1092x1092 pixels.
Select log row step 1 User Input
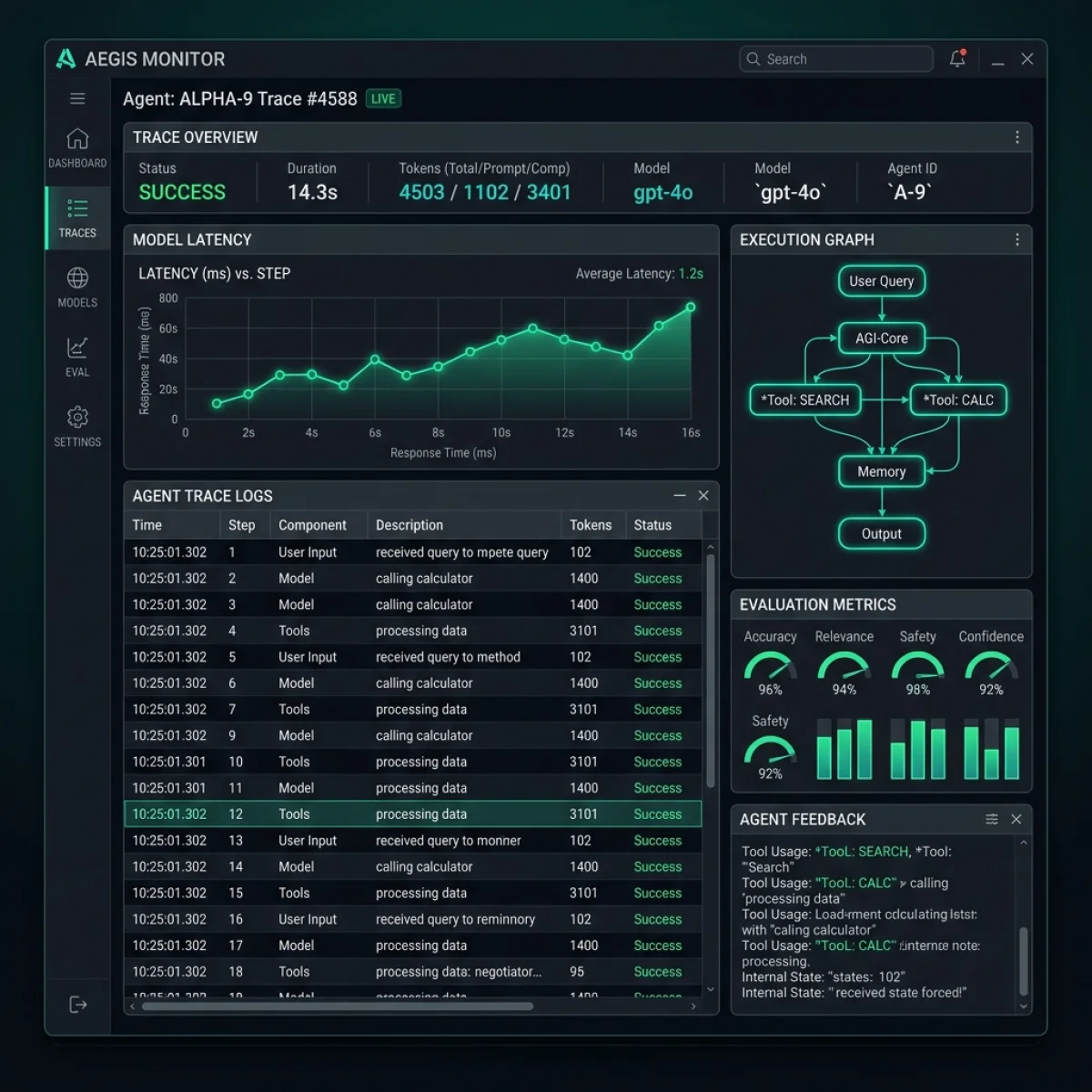click(413, 552)
